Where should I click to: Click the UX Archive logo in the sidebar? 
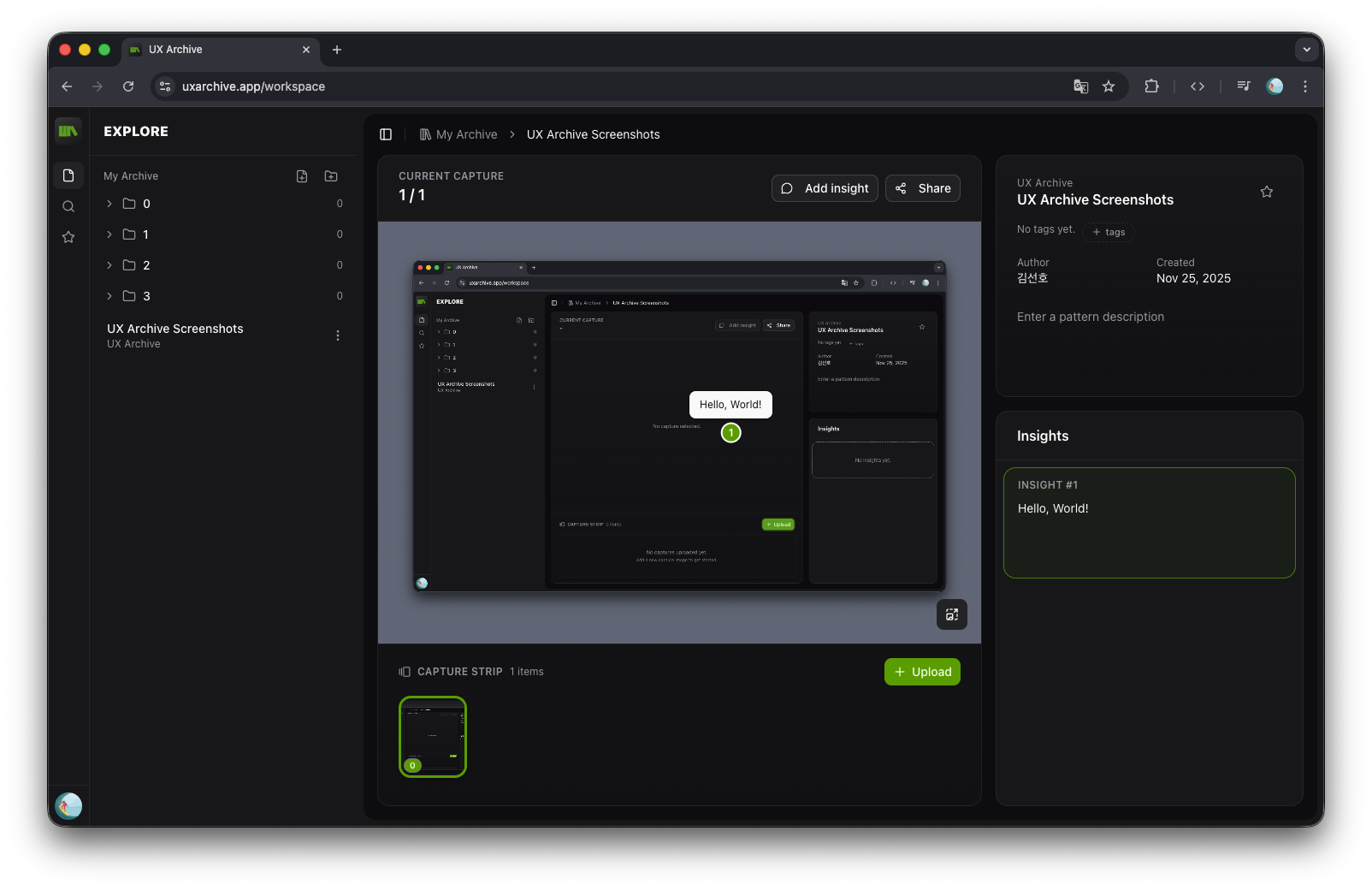[x=68, y=131]
